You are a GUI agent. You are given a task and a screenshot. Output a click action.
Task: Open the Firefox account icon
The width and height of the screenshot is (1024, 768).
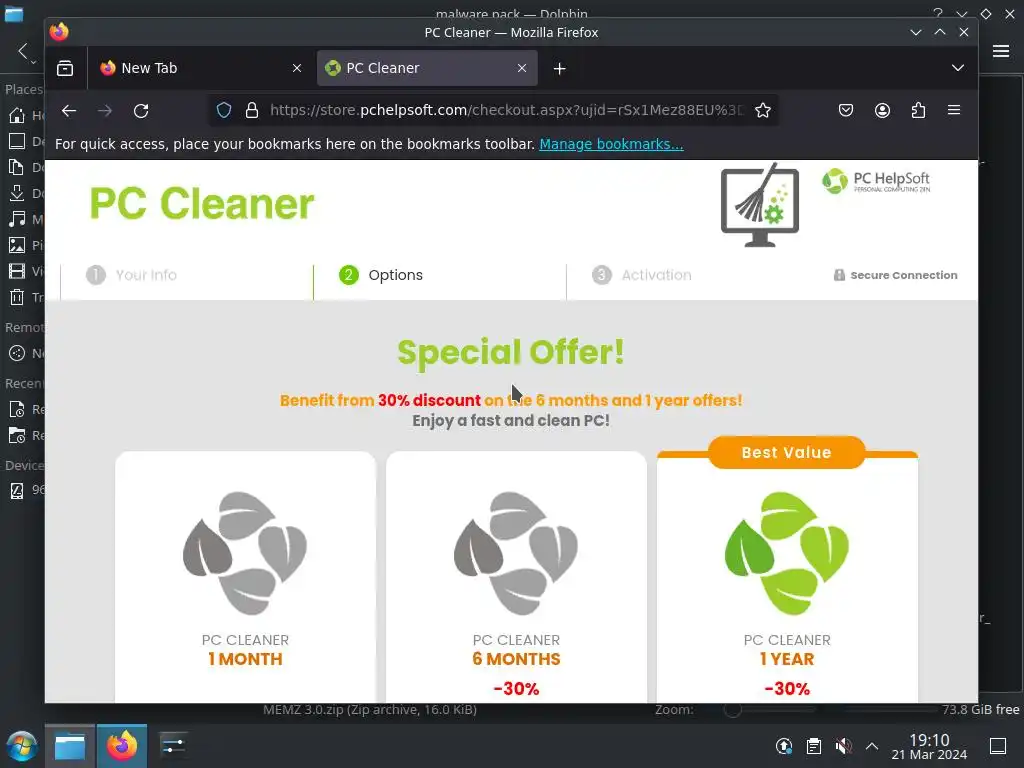[882, 110]
